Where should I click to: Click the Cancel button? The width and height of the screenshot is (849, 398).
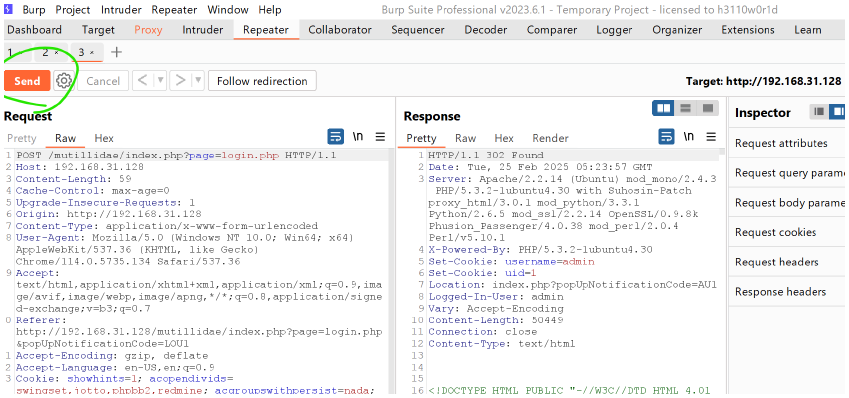(103, 81)
